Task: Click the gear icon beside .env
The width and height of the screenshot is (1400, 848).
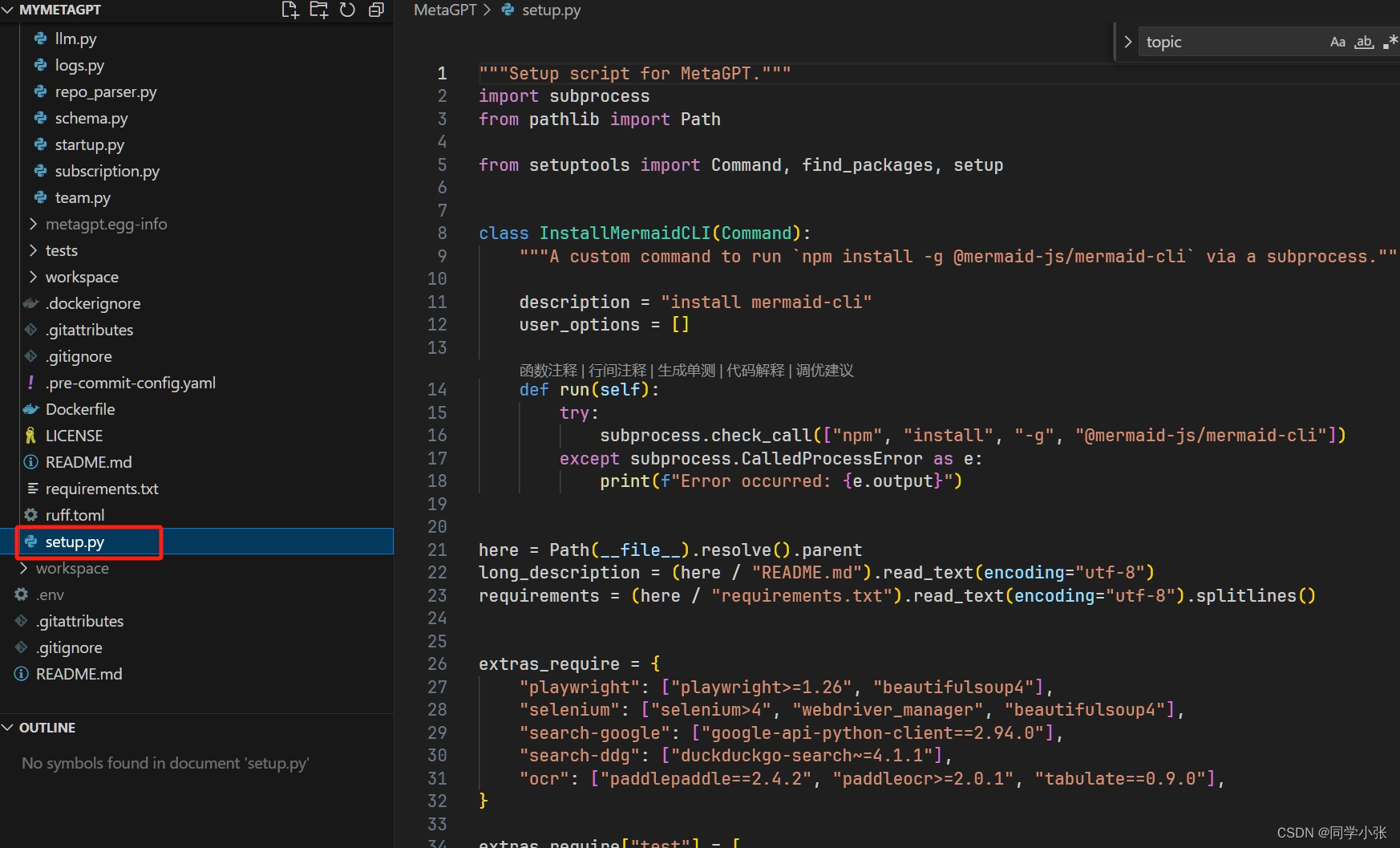Action: (x=21, y=594)
